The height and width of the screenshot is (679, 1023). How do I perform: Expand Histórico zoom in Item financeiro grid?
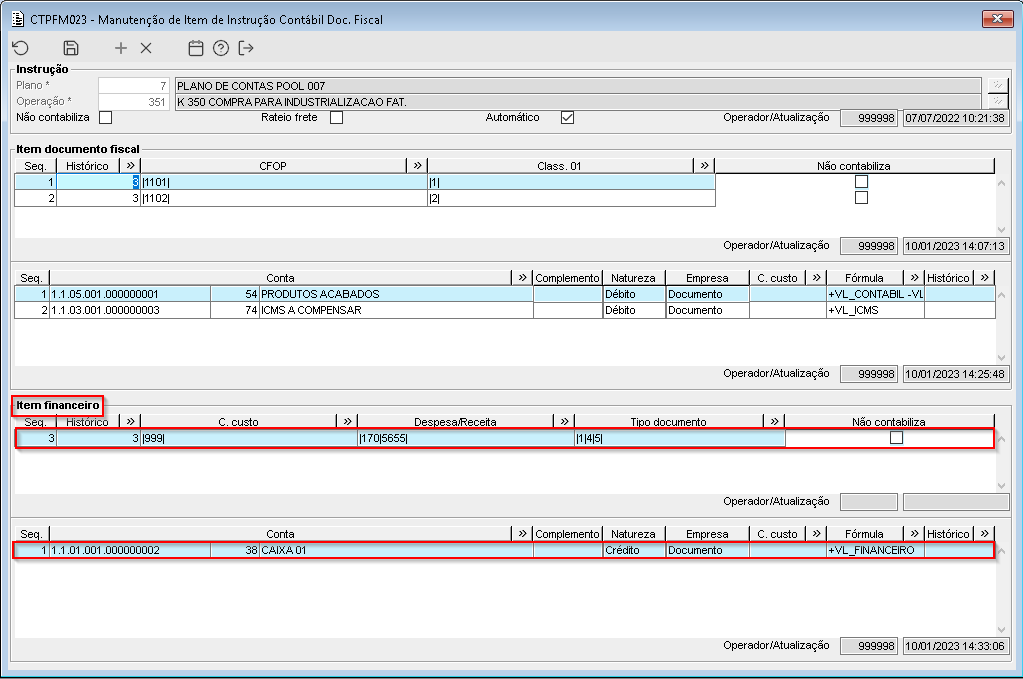click(x=130, y=421)
